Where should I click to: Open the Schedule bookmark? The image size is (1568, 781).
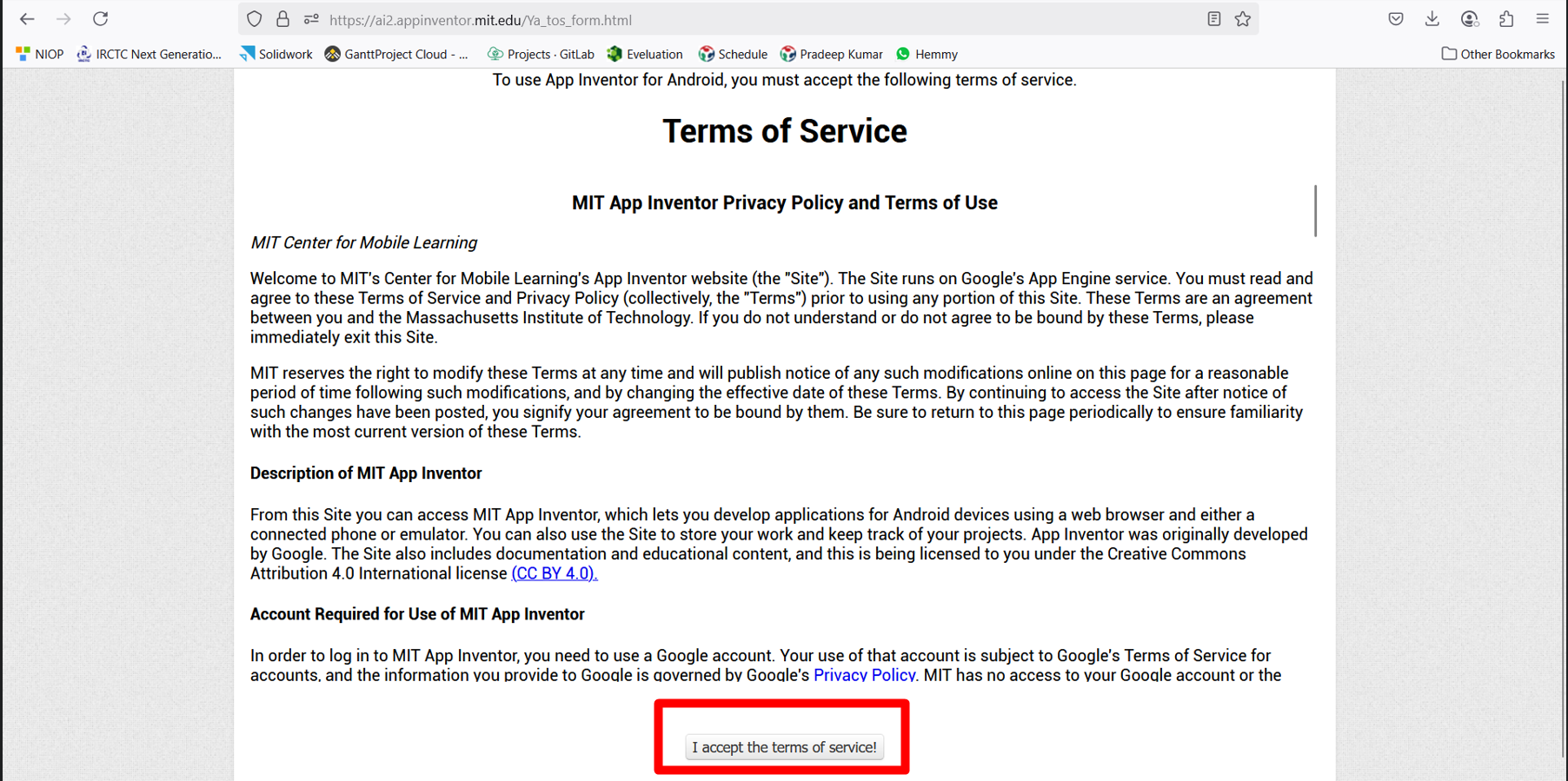[733, 54]
